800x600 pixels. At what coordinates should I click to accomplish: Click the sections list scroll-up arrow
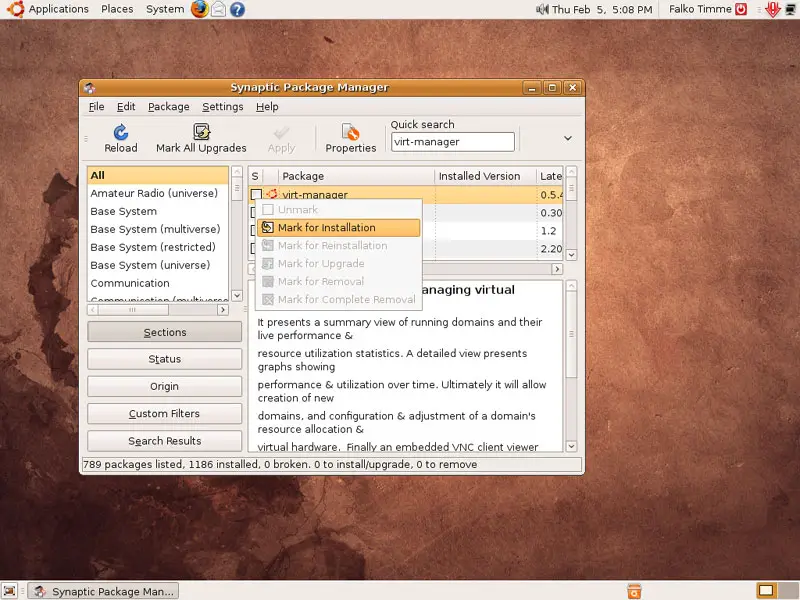pos(237,171)
